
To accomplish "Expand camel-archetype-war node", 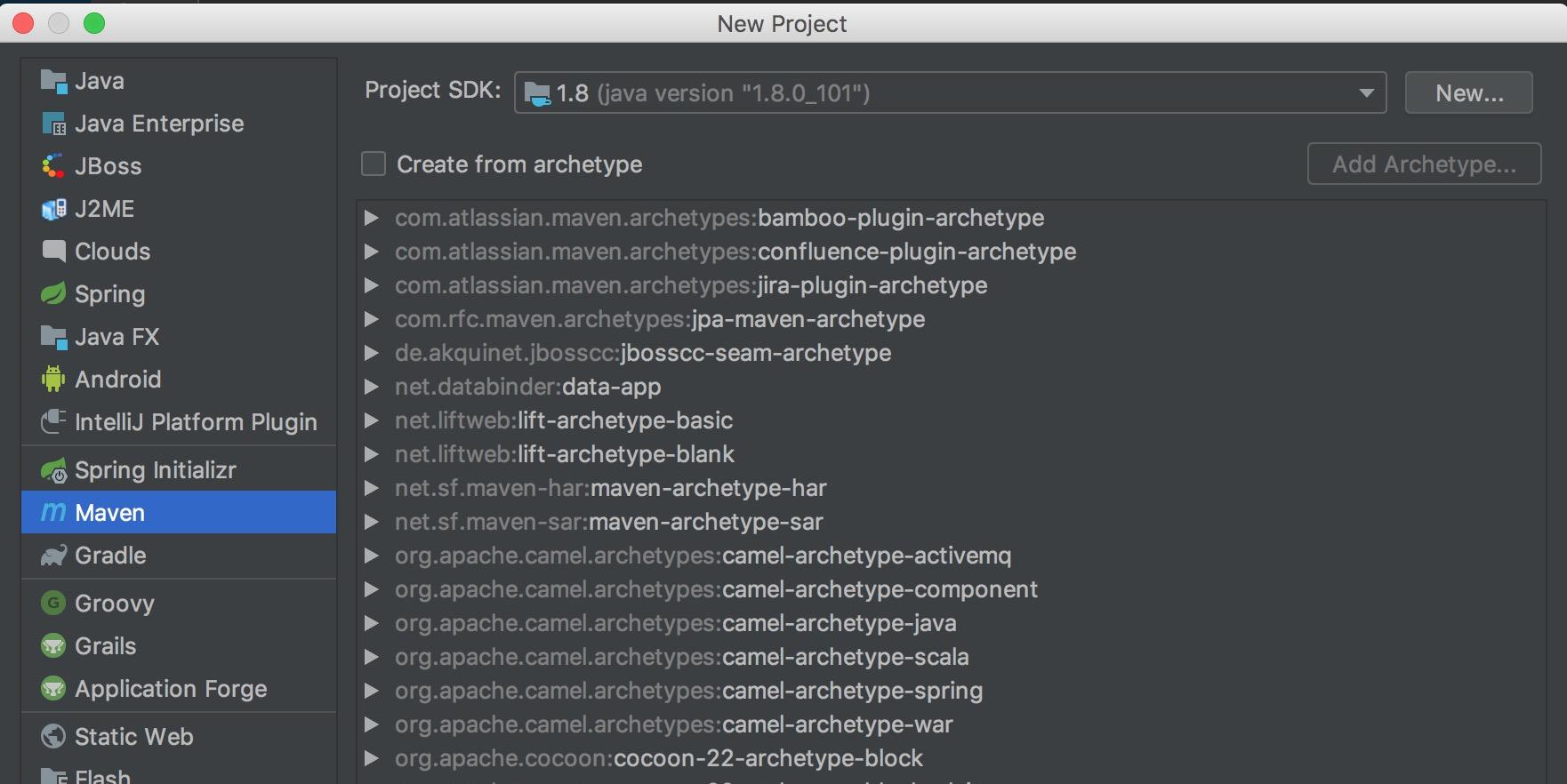I will pyautogui.click(x=372, y=724).
